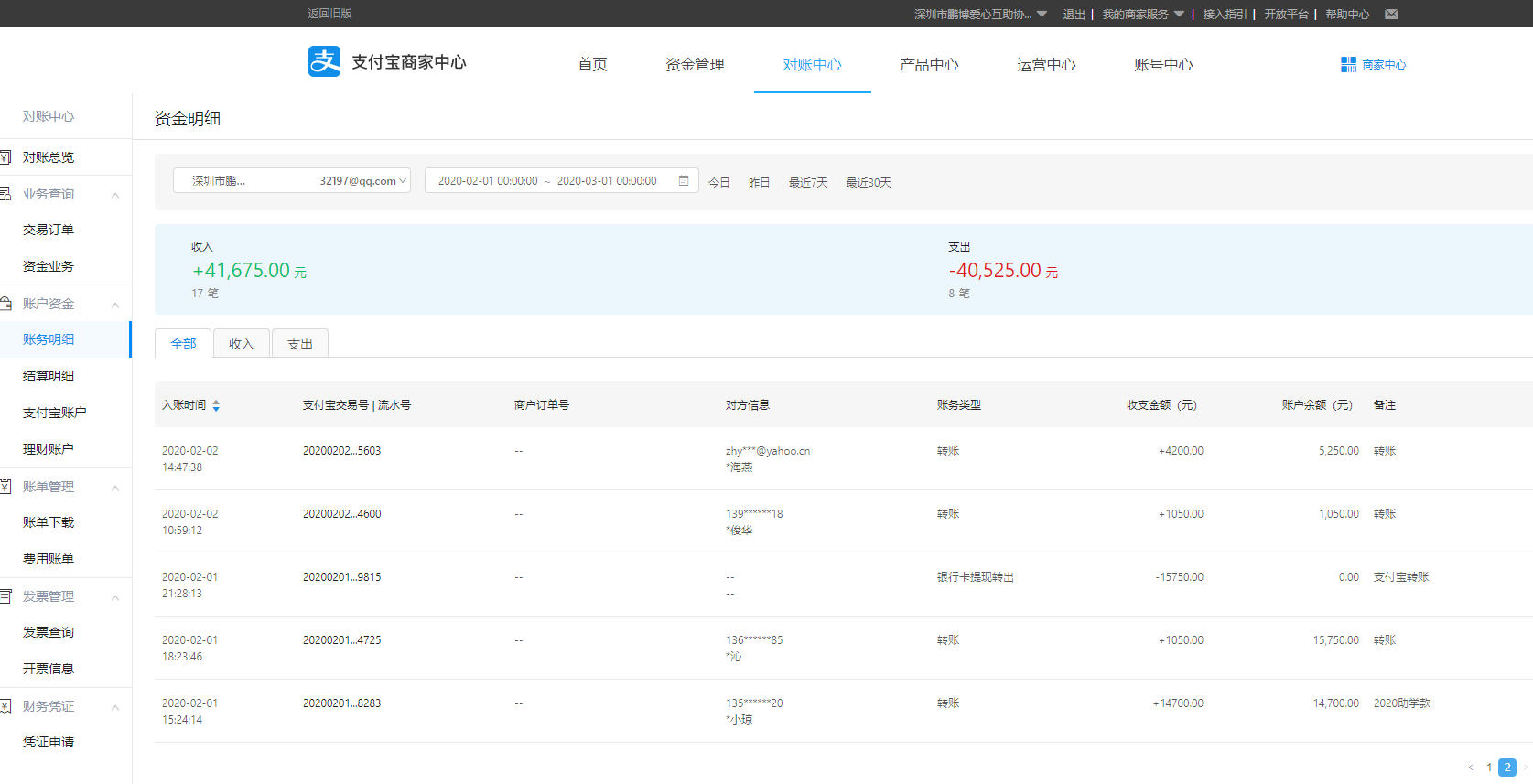Click the Alipay logo icon

324,61
